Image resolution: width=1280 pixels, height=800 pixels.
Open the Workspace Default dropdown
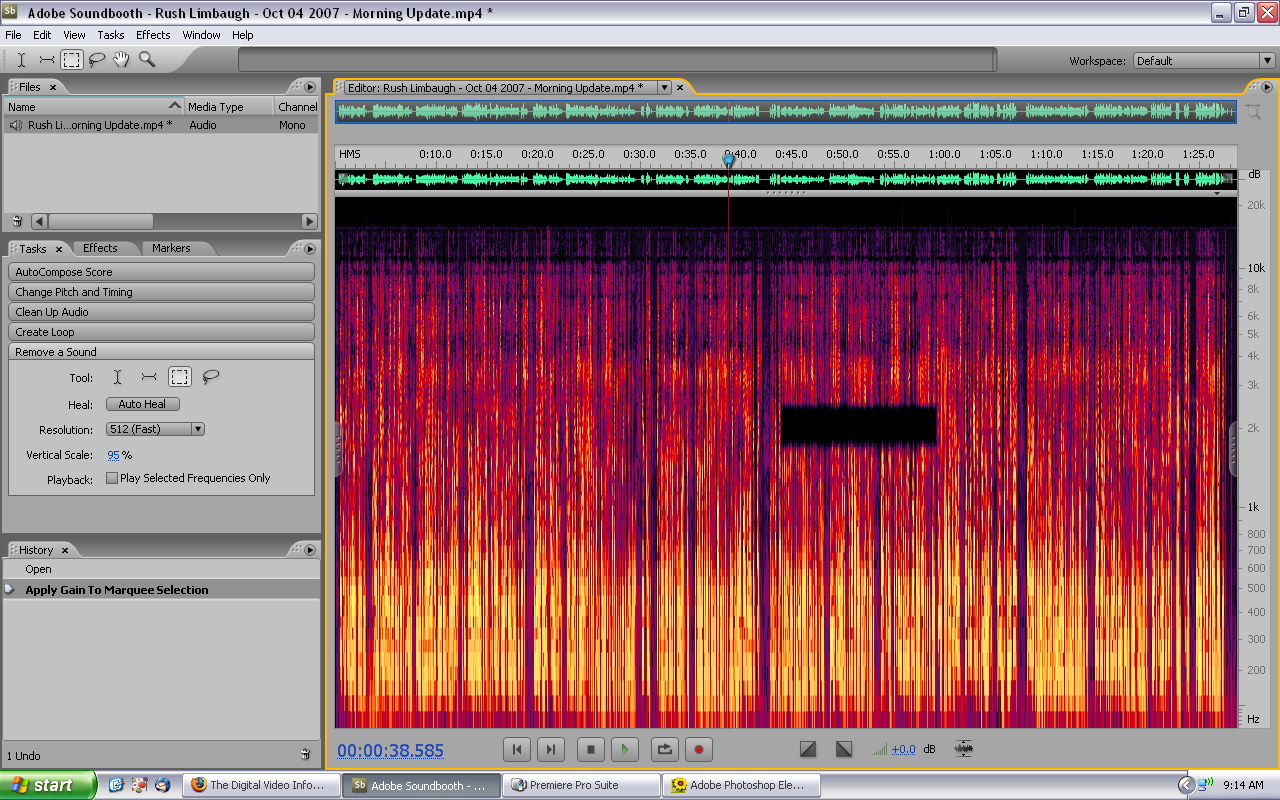(1204, 61)
